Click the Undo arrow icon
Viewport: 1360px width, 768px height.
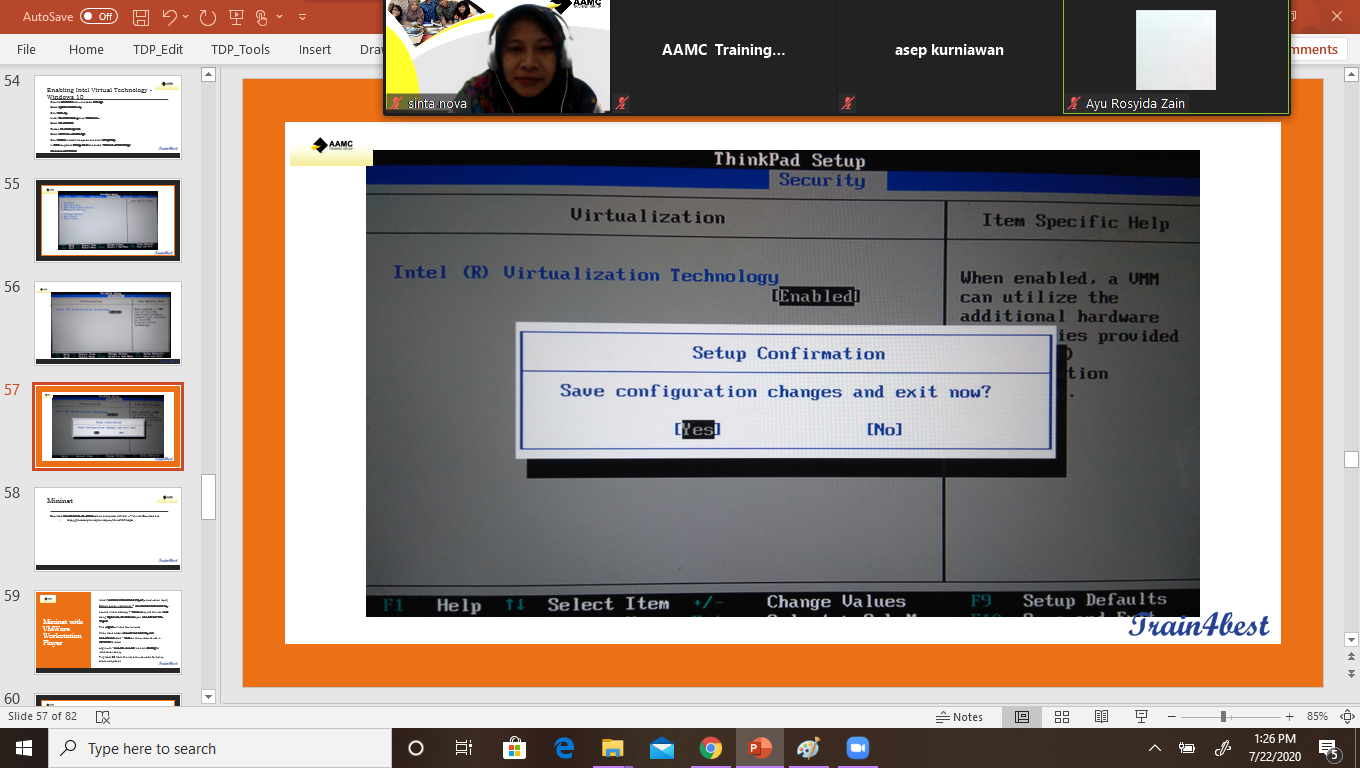(x=170, y=17)
